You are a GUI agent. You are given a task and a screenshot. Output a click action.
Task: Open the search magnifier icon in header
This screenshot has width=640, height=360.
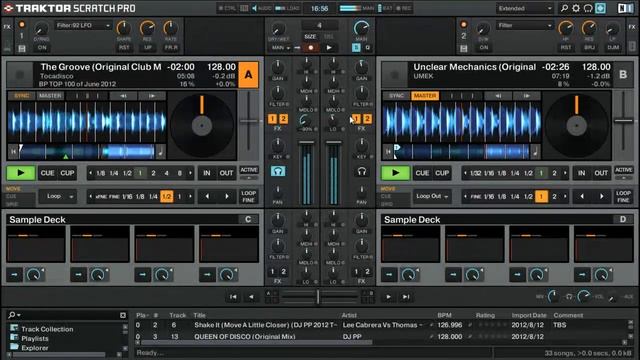coord(564,8)
